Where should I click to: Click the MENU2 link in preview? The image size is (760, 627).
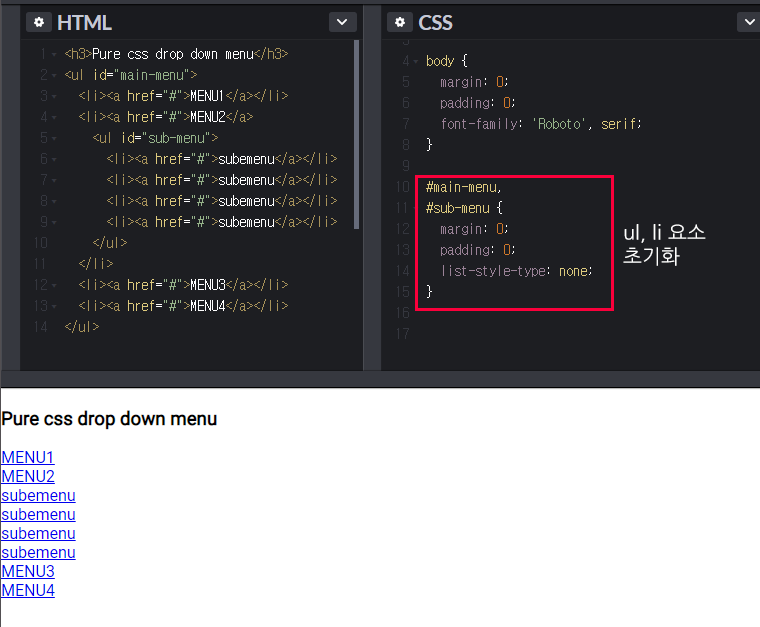pos(28,476)
